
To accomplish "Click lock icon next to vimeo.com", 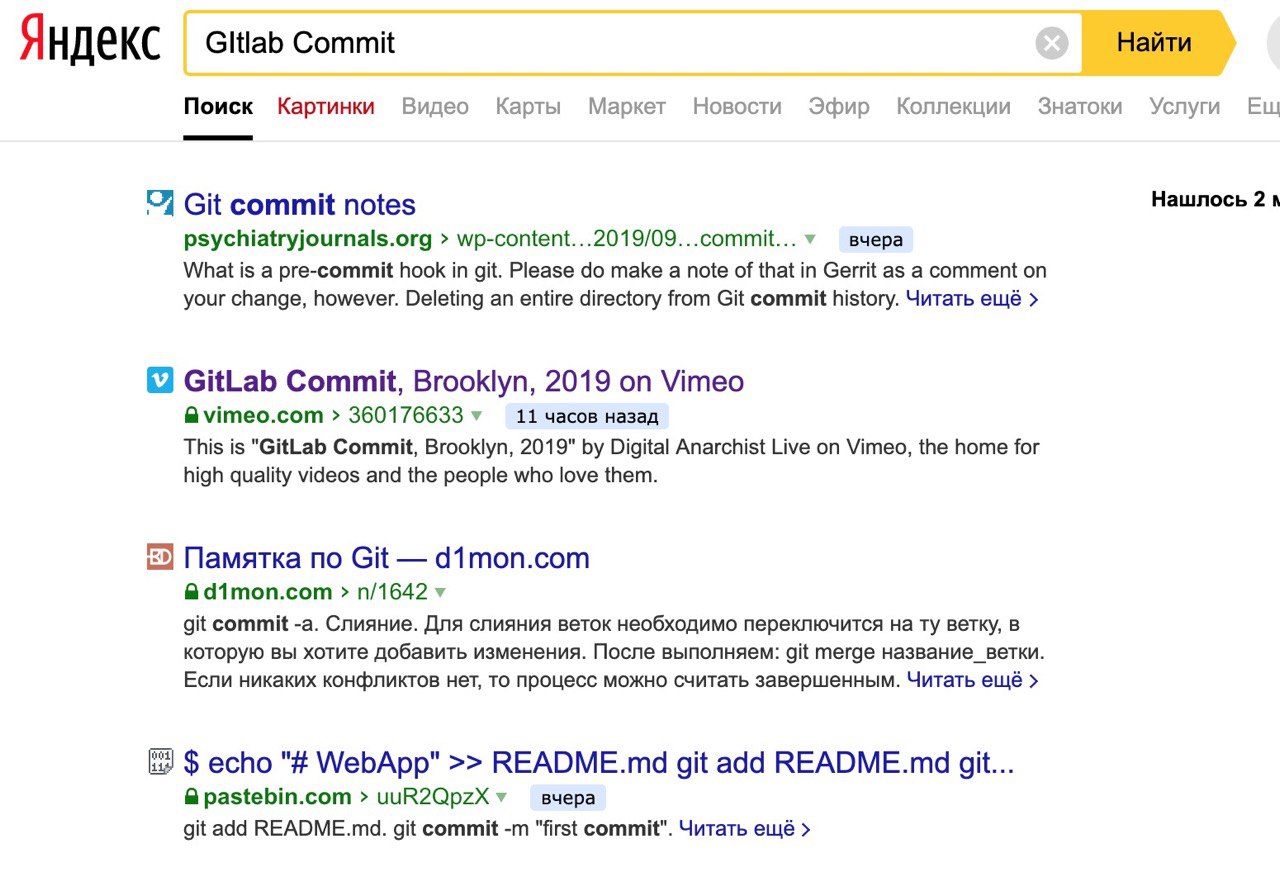I will coord(191,415).
